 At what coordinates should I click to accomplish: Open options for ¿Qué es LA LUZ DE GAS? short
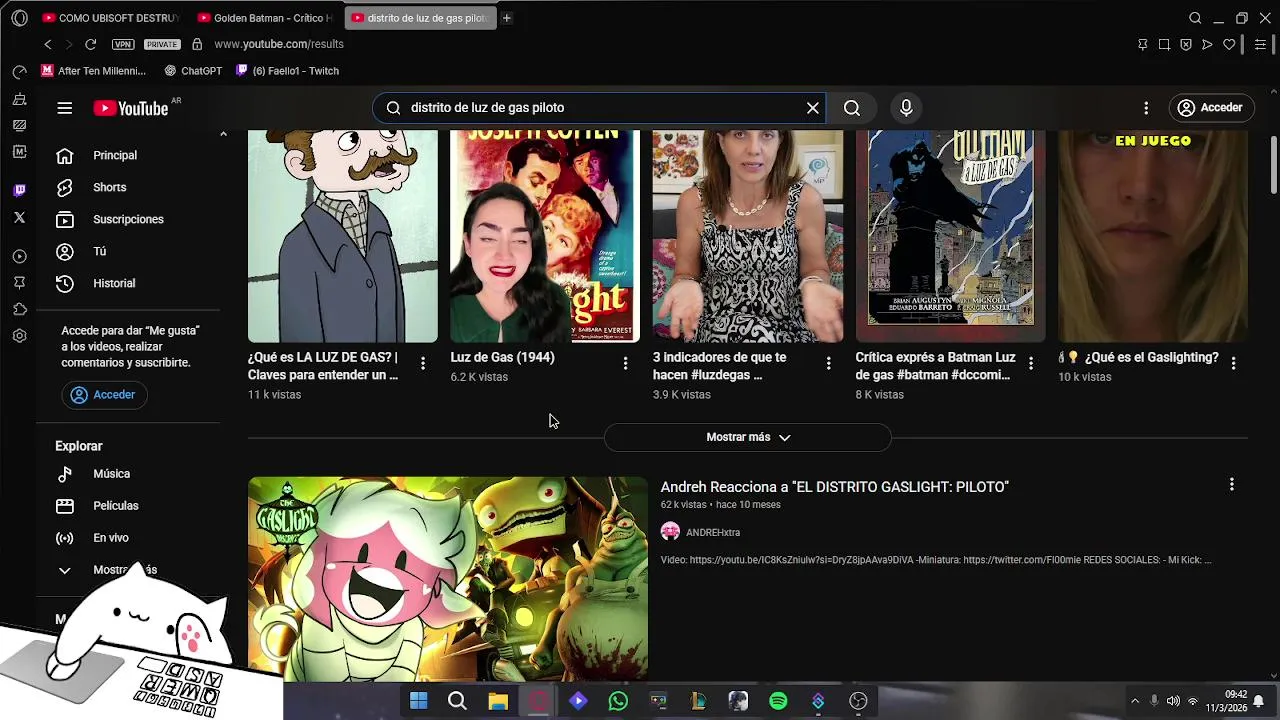423,364
